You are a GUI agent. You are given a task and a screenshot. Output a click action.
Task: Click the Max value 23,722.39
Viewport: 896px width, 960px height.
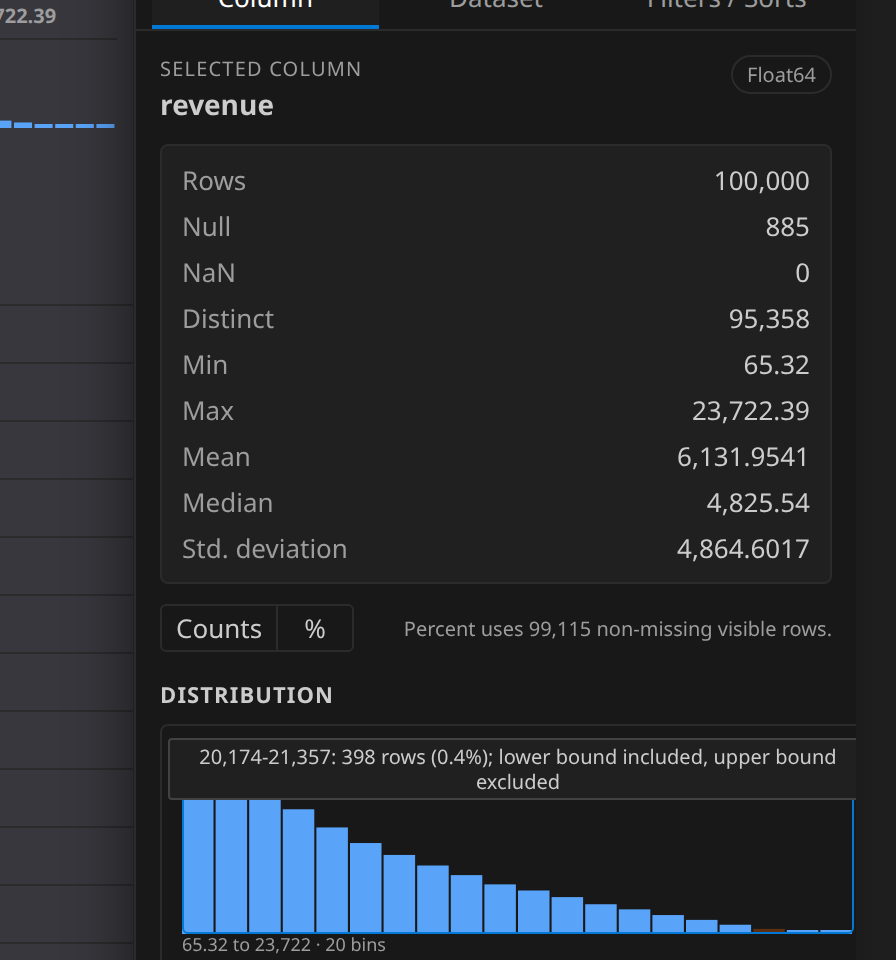click(751, 411)
